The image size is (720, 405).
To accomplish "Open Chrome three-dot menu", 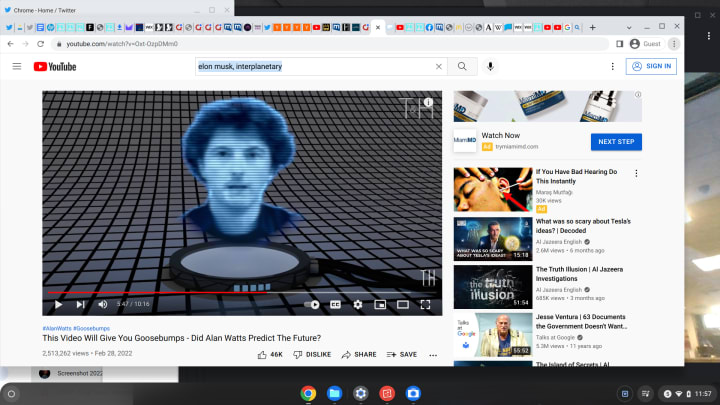I will pyautogui.click(x=674, y=44).
